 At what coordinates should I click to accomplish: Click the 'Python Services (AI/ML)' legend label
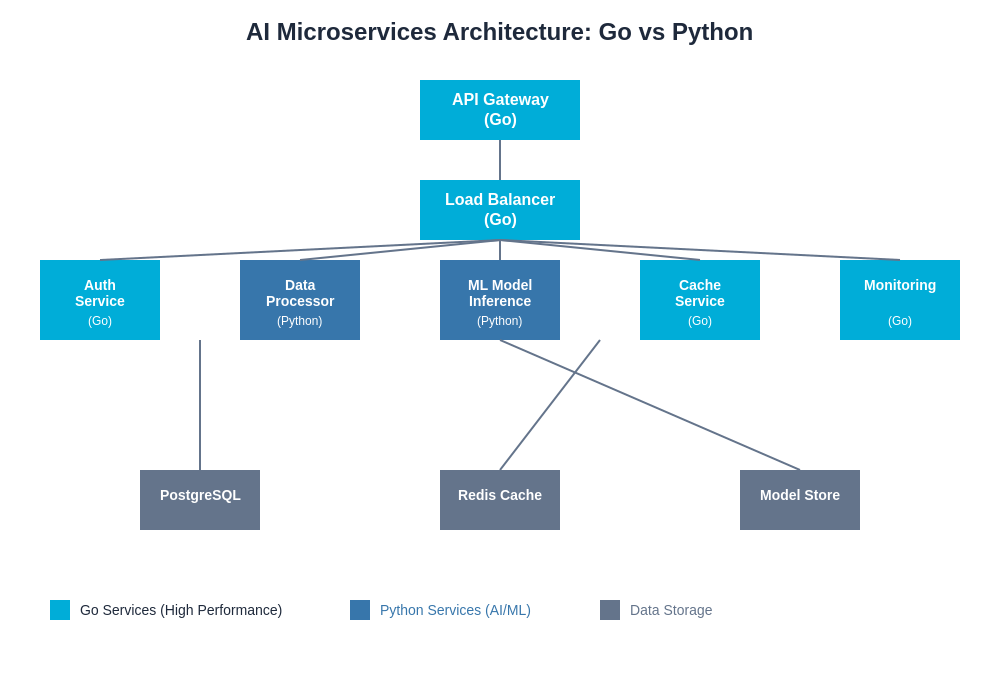(x=455, y=610)
